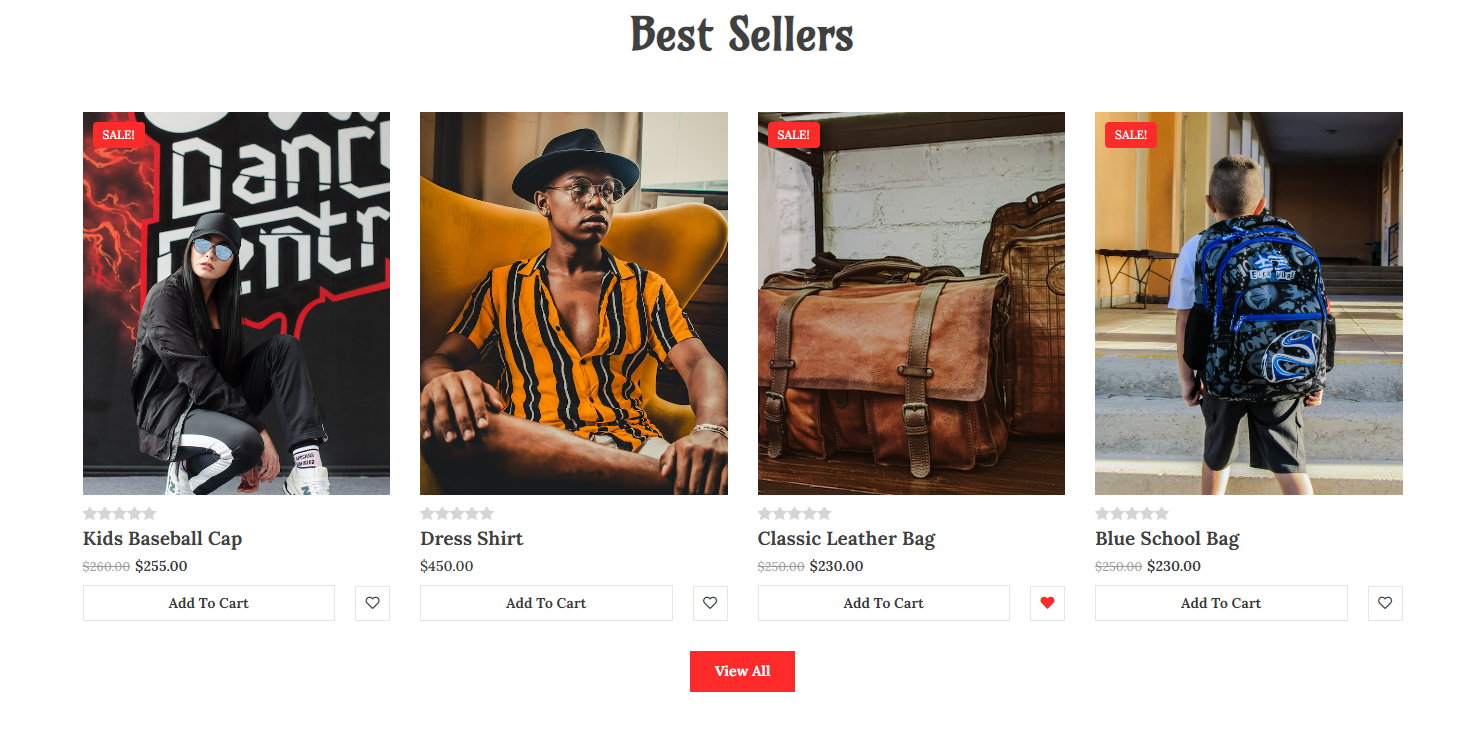
Task: Add Kids Baseball Cap to wishlist
Action: 372,603
